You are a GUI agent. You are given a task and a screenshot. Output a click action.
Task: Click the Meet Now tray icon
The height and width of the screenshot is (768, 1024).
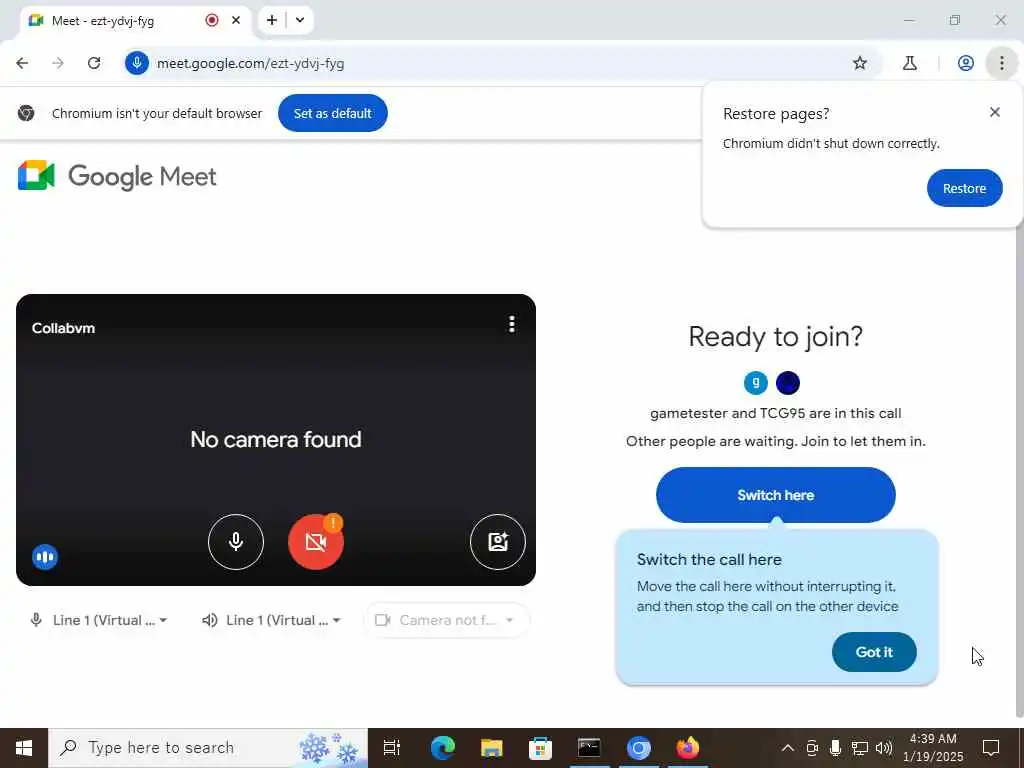812,748
